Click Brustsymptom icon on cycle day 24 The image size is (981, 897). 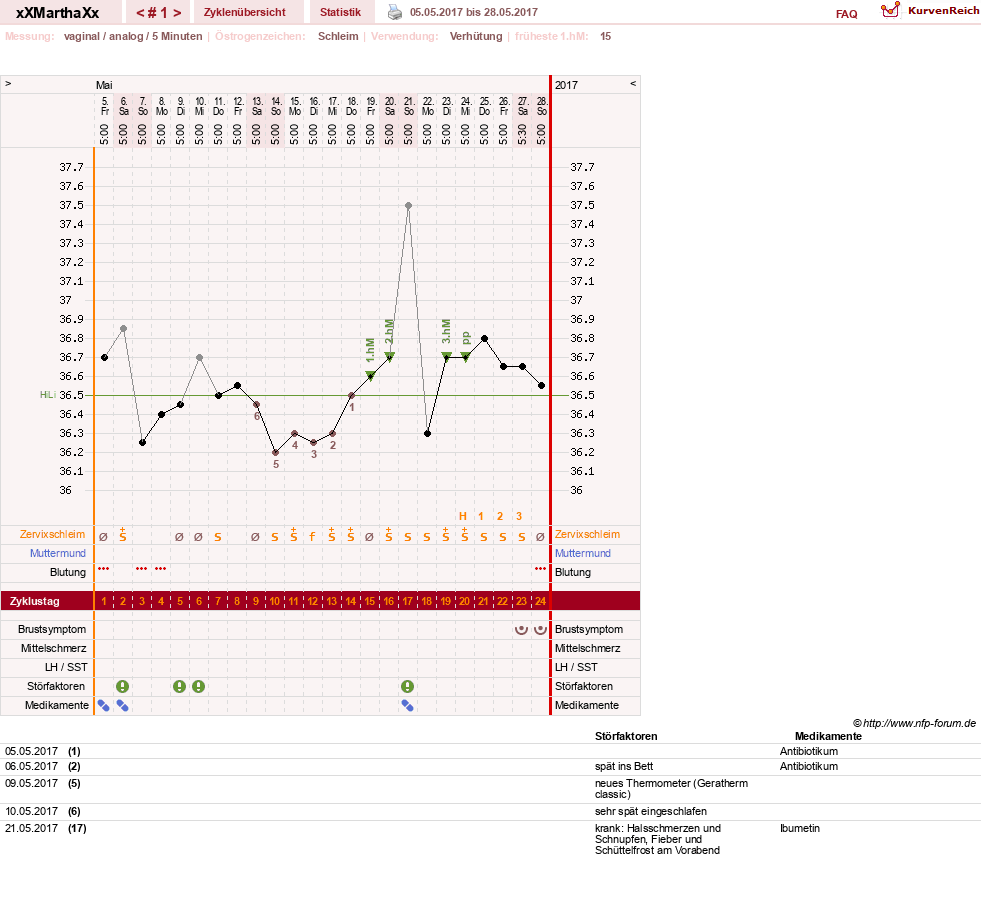(541, 629)
